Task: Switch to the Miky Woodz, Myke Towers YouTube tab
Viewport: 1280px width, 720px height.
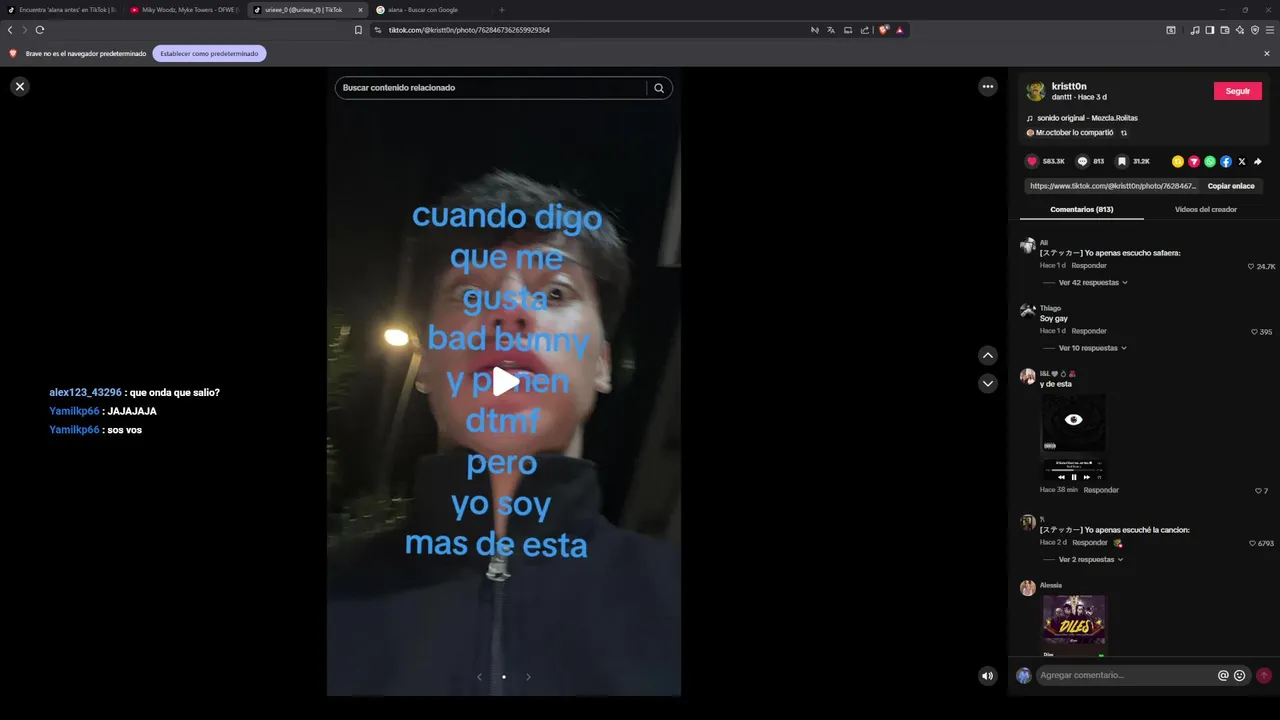Action: 185,10
